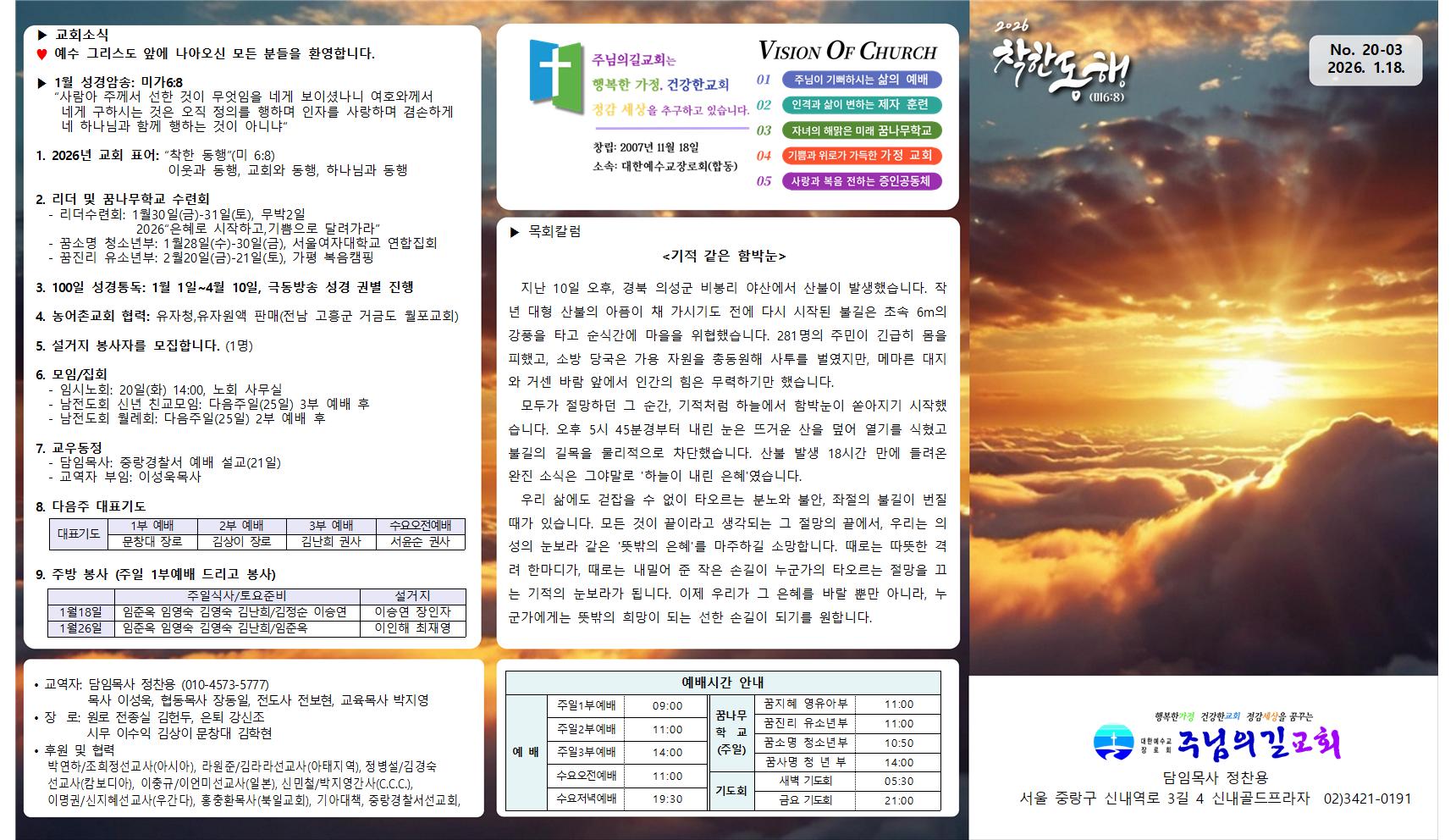The width and height of the screenshot is (1456, 840).
Task: Click the cross and book church logo
Action: point(556,78)
